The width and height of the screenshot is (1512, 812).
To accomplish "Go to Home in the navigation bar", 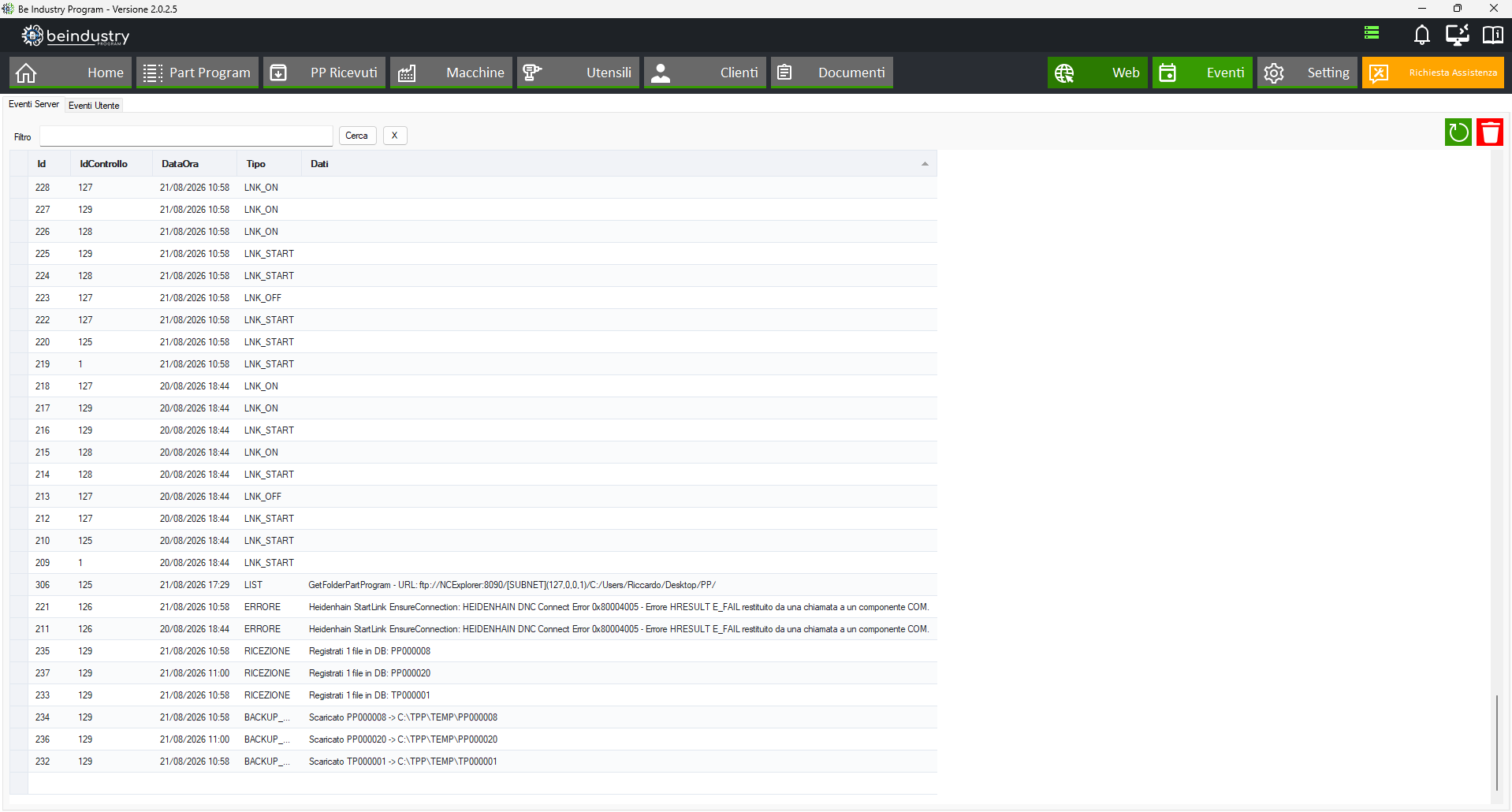I will click(70, 73).
